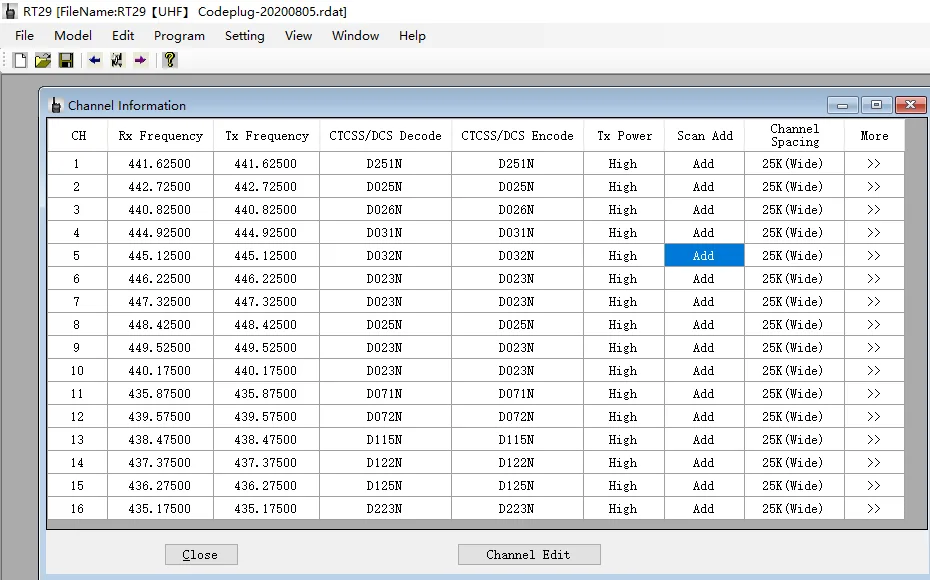Select Tx Power High for channel 14

pos(623,463)
